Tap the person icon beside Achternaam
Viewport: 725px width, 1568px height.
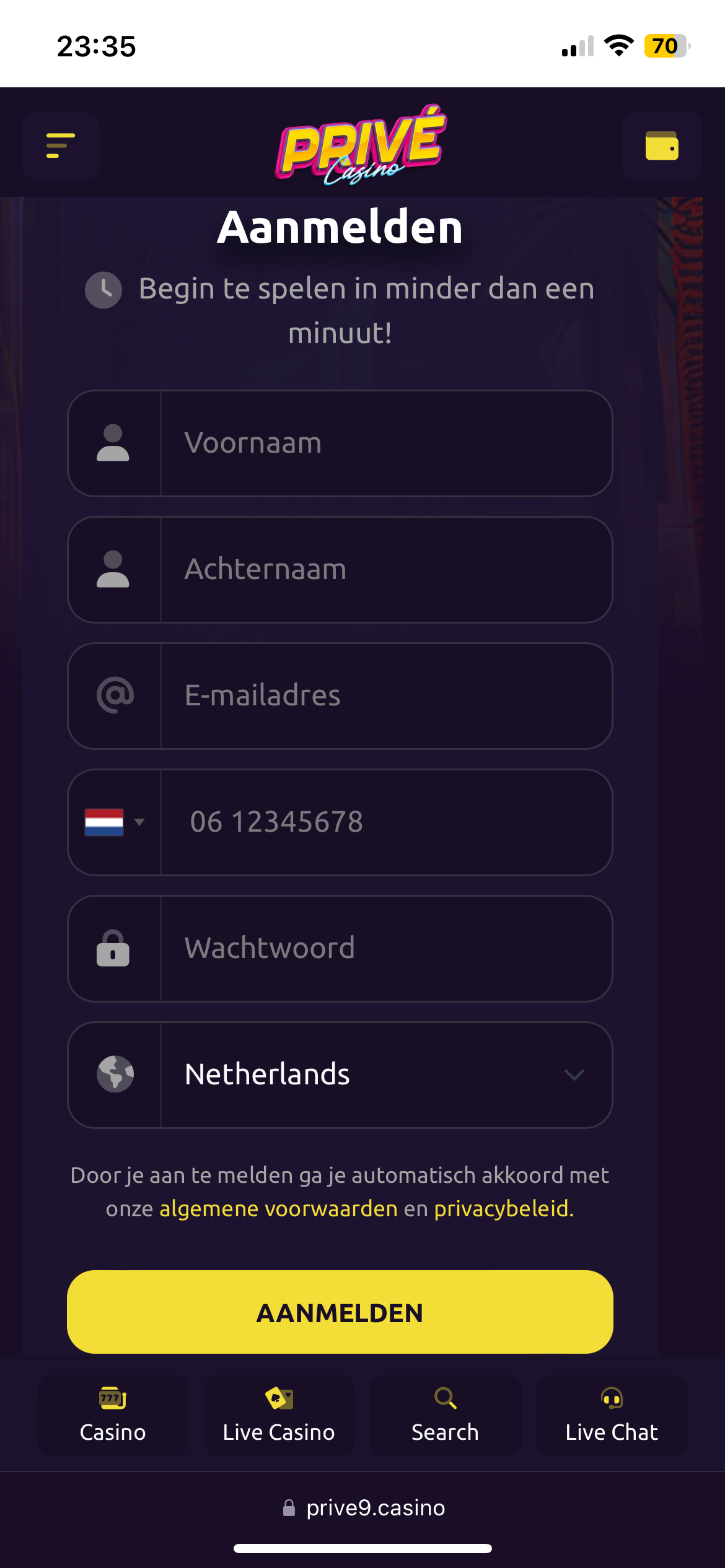pyautogui.click(x=113, y=570)
